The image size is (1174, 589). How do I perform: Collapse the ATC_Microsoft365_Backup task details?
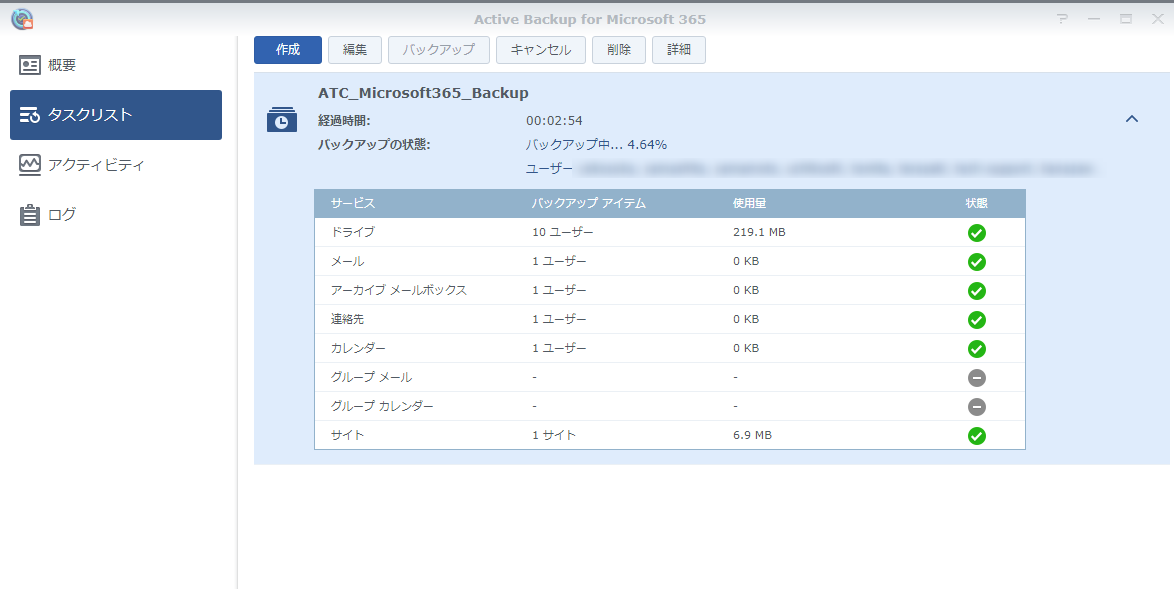1132,119
